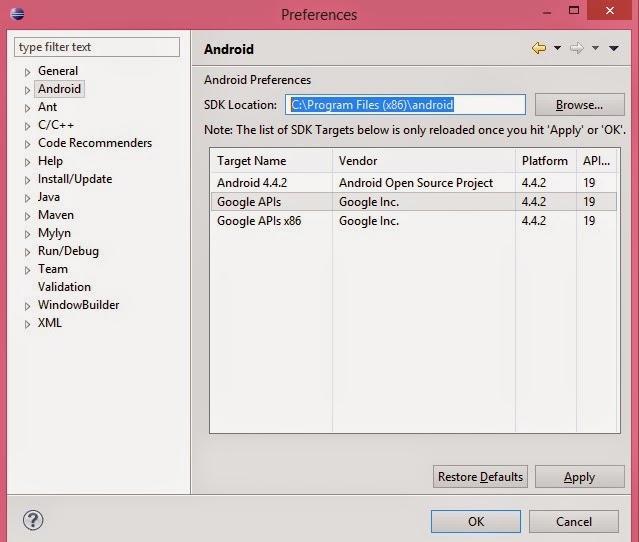The height and width of the screenshot is (542, 639).
Task: Select C/C++ preferences category
Action: (x=56, y=125)
